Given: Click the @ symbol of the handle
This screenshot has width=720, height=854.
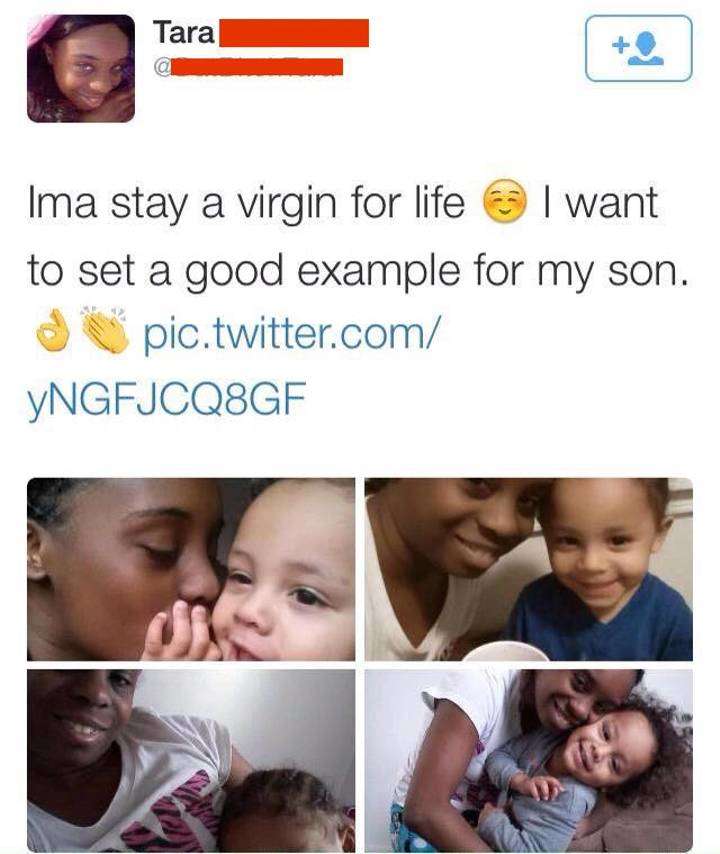Looking at the screenshot, I should click(x=162, y=67).
